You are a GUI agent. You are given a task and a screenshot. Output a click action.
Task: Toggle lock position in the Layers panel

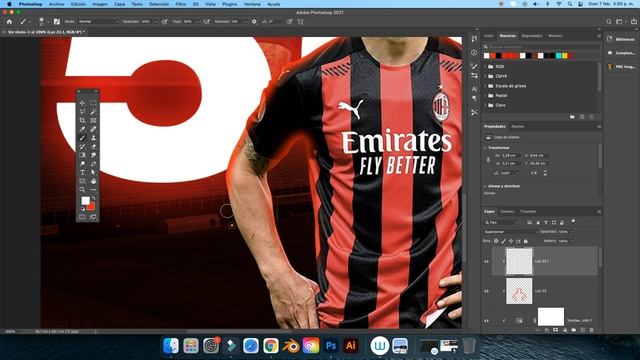click(511, 241)
